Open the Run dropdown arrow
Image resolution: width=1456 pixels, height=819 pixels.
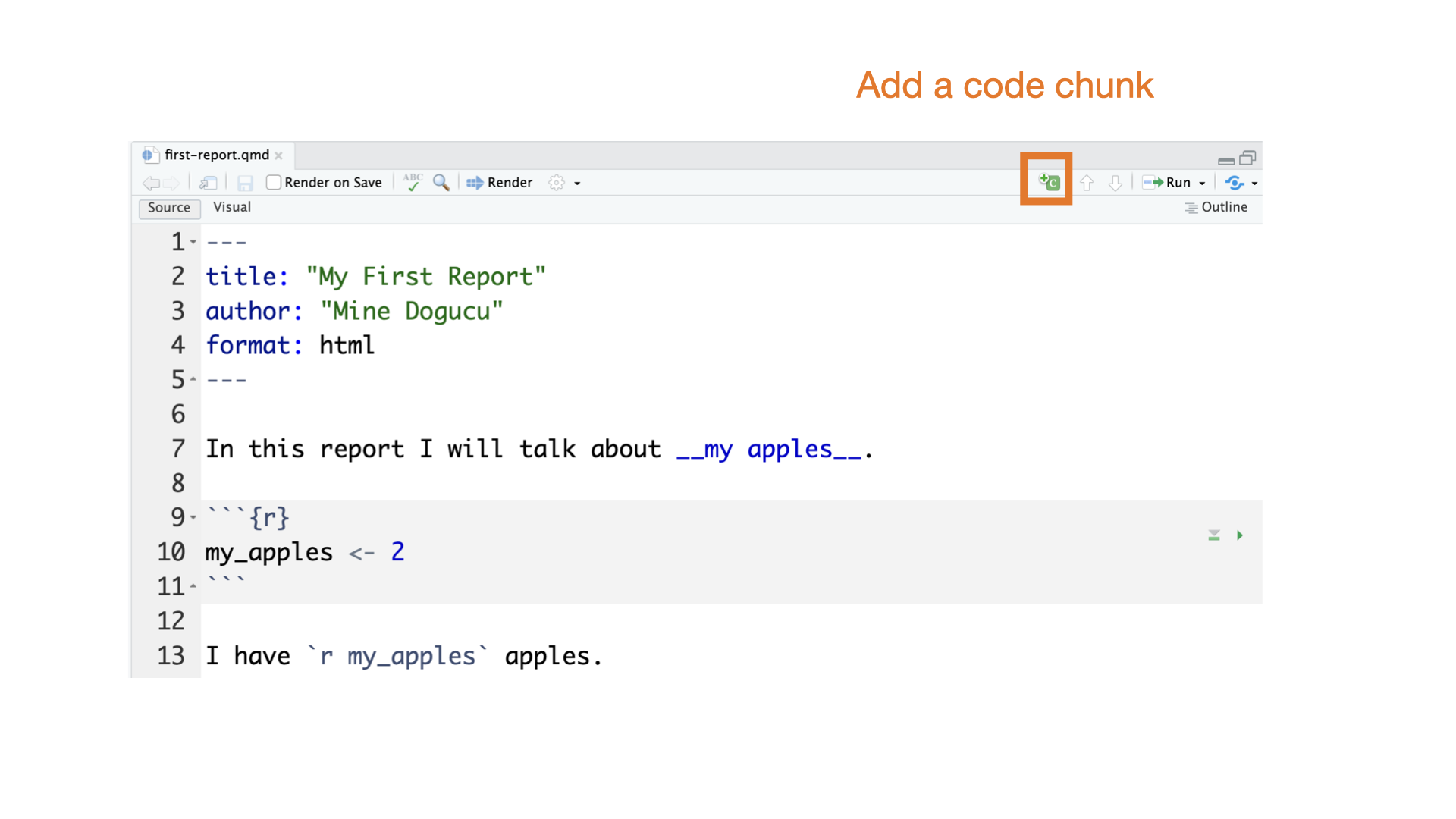pyautogui.click(x=1202, y=183)
